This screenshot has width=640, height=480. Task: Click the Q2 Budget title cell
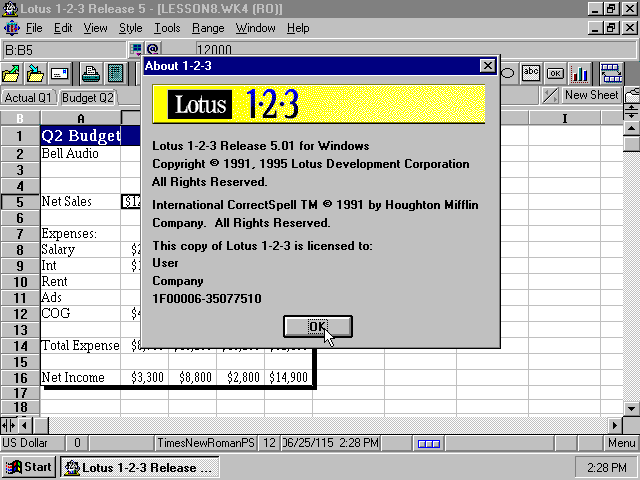[81, 136]
